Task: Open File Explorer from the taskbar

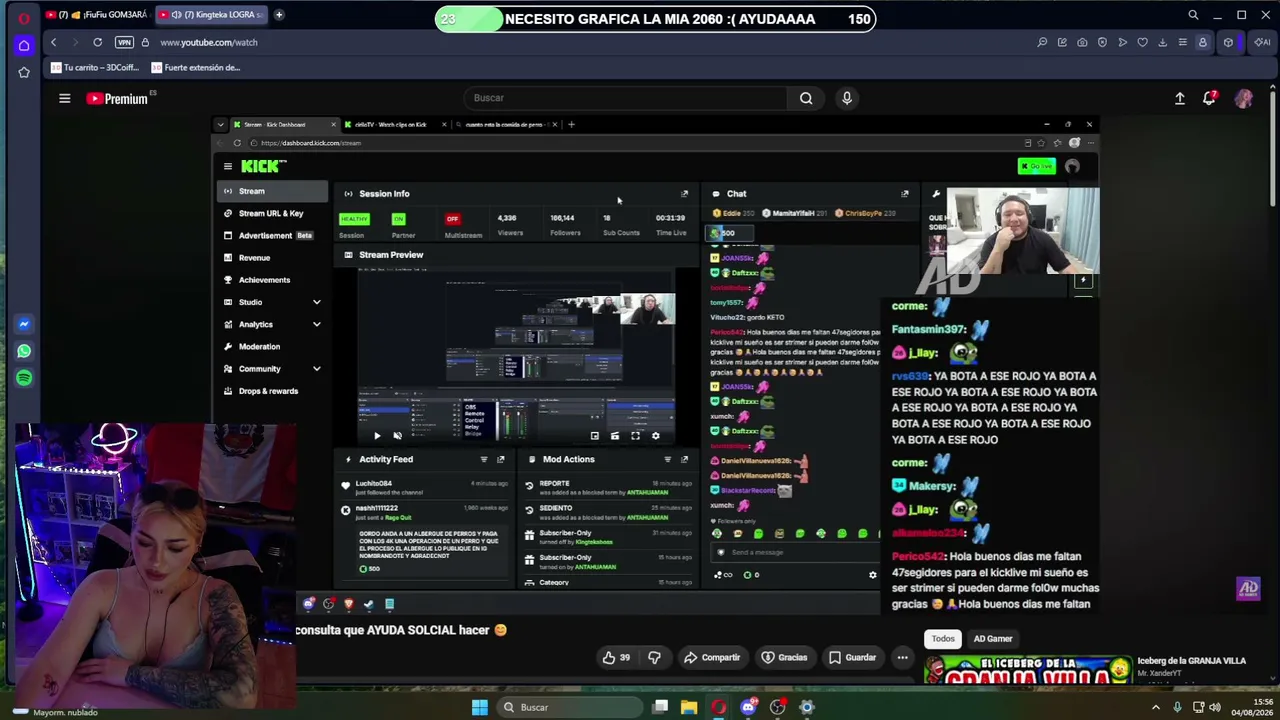Action: 689,707
